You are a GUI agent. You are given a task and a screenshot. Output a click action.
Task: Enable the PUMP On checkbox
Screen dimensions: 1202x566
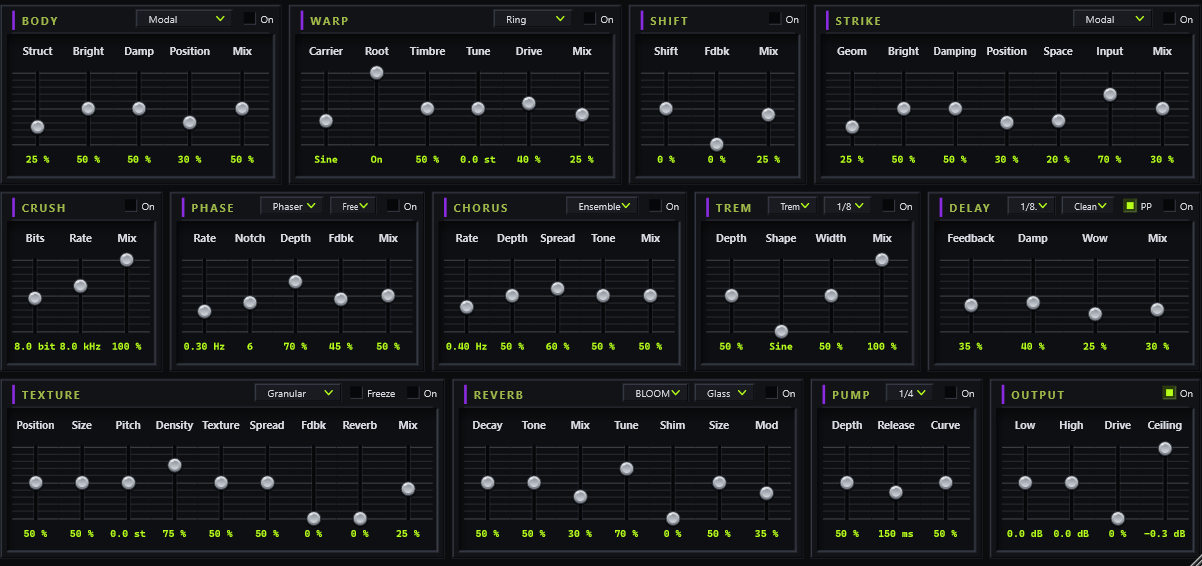(950, 393)
